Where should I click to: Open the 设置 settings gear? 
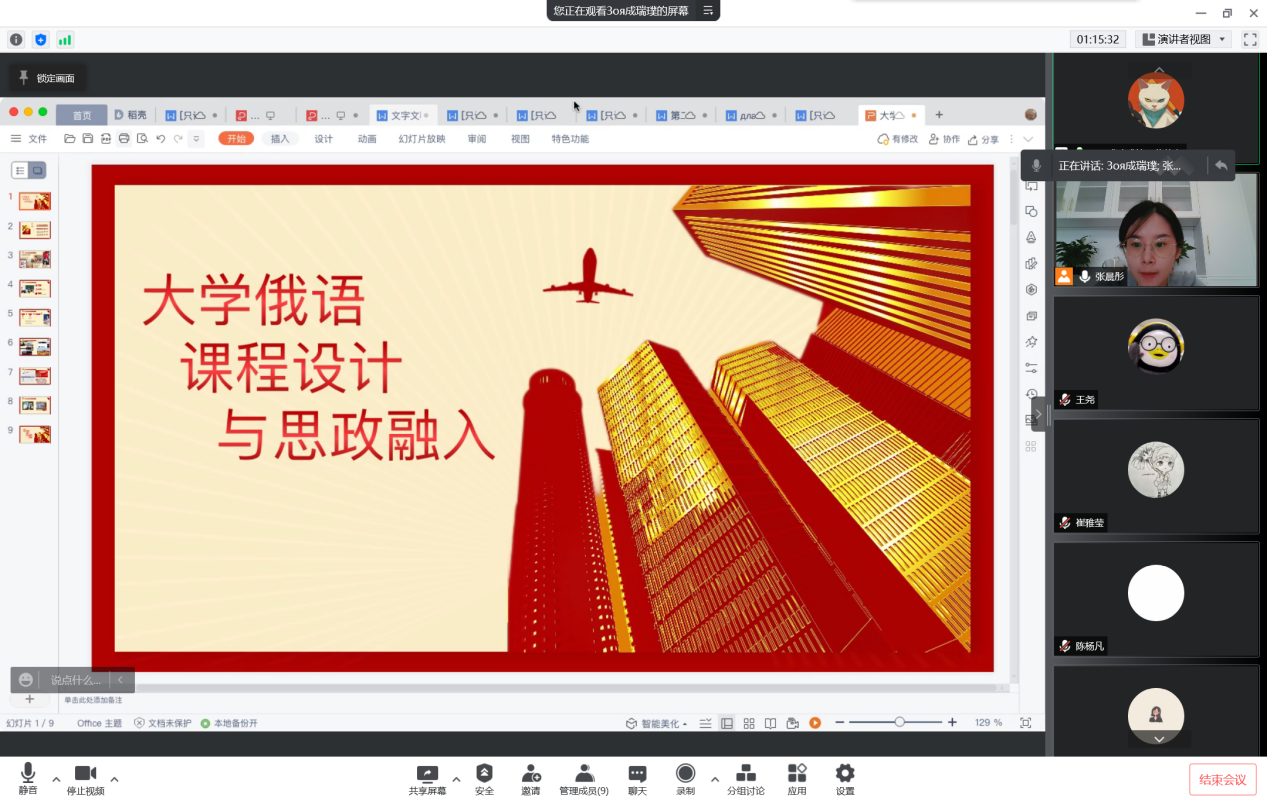click(845, 774)
